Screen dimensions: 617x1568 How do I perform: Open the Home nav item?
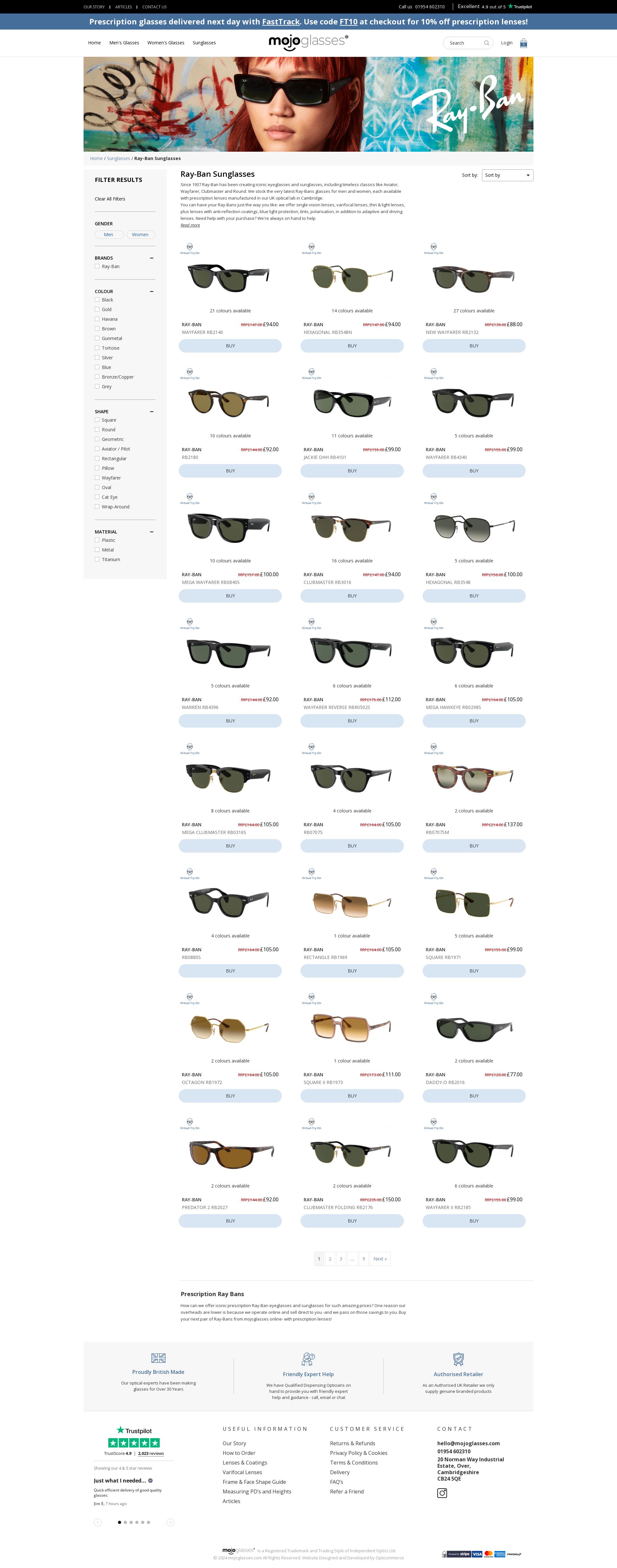[94, 43]
